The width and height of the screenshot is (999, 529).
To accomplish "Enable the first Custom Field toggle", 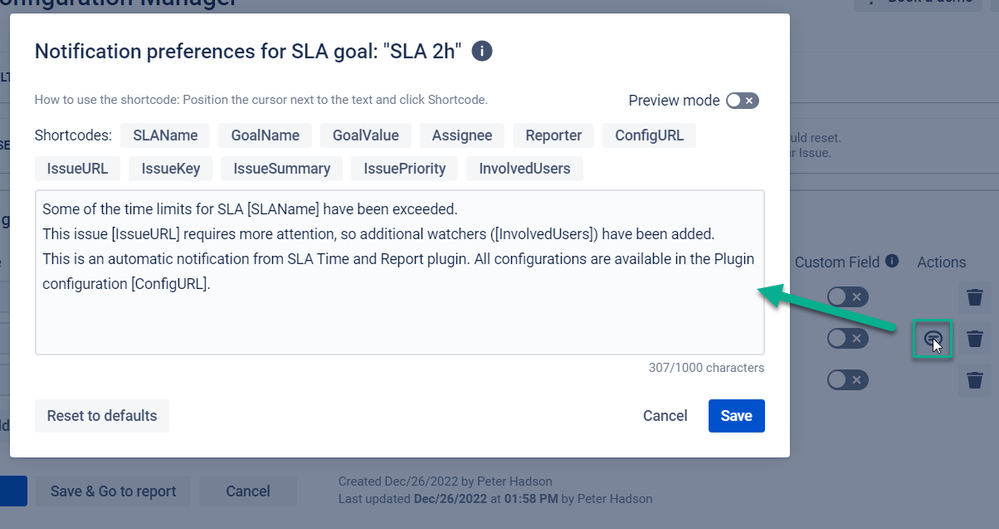I will click(x=847, y=297).
